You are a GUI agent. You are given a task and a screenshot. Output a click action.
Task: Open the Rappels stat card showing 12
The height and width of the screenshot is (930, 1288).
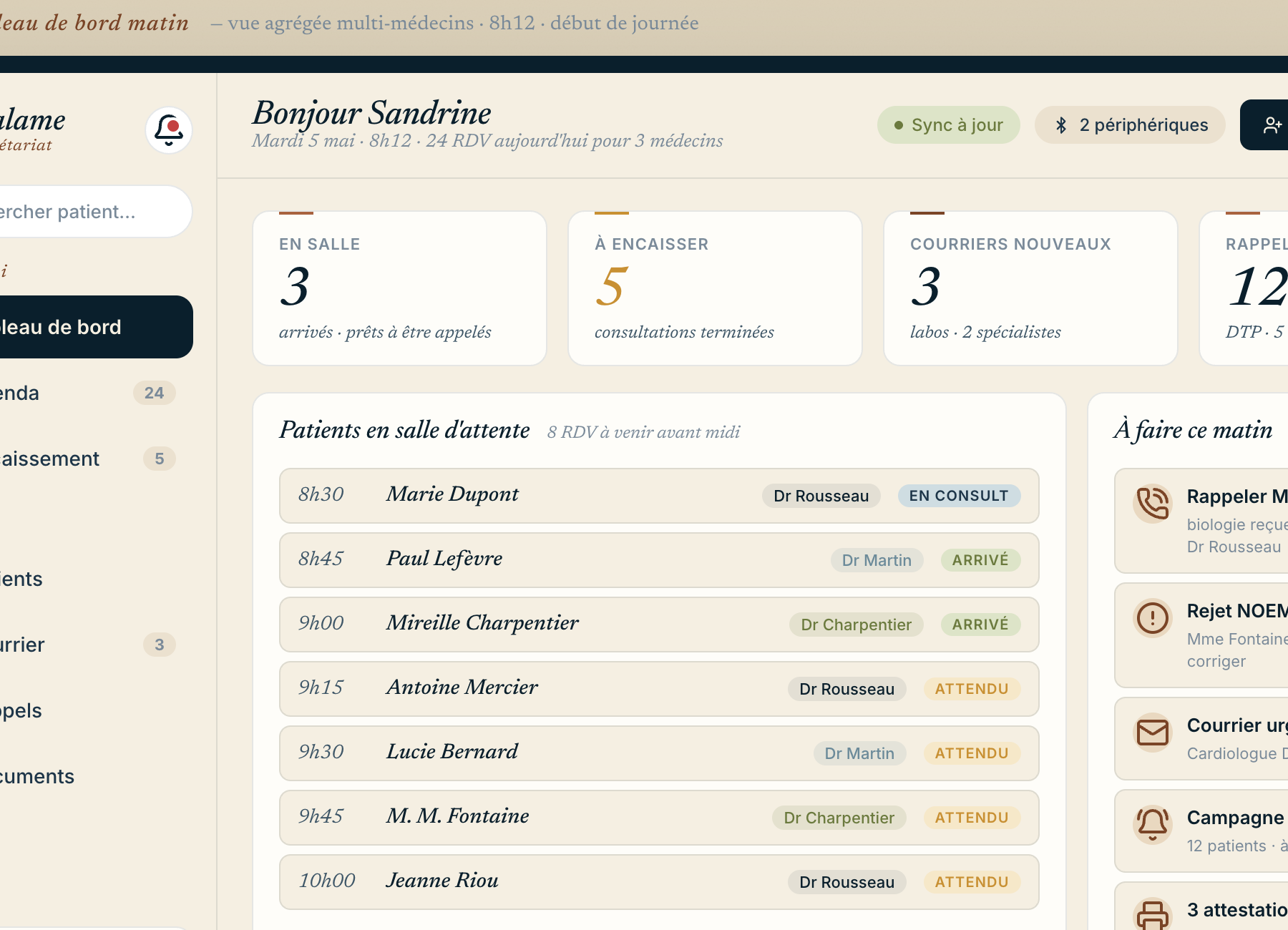coord(1244,288)
